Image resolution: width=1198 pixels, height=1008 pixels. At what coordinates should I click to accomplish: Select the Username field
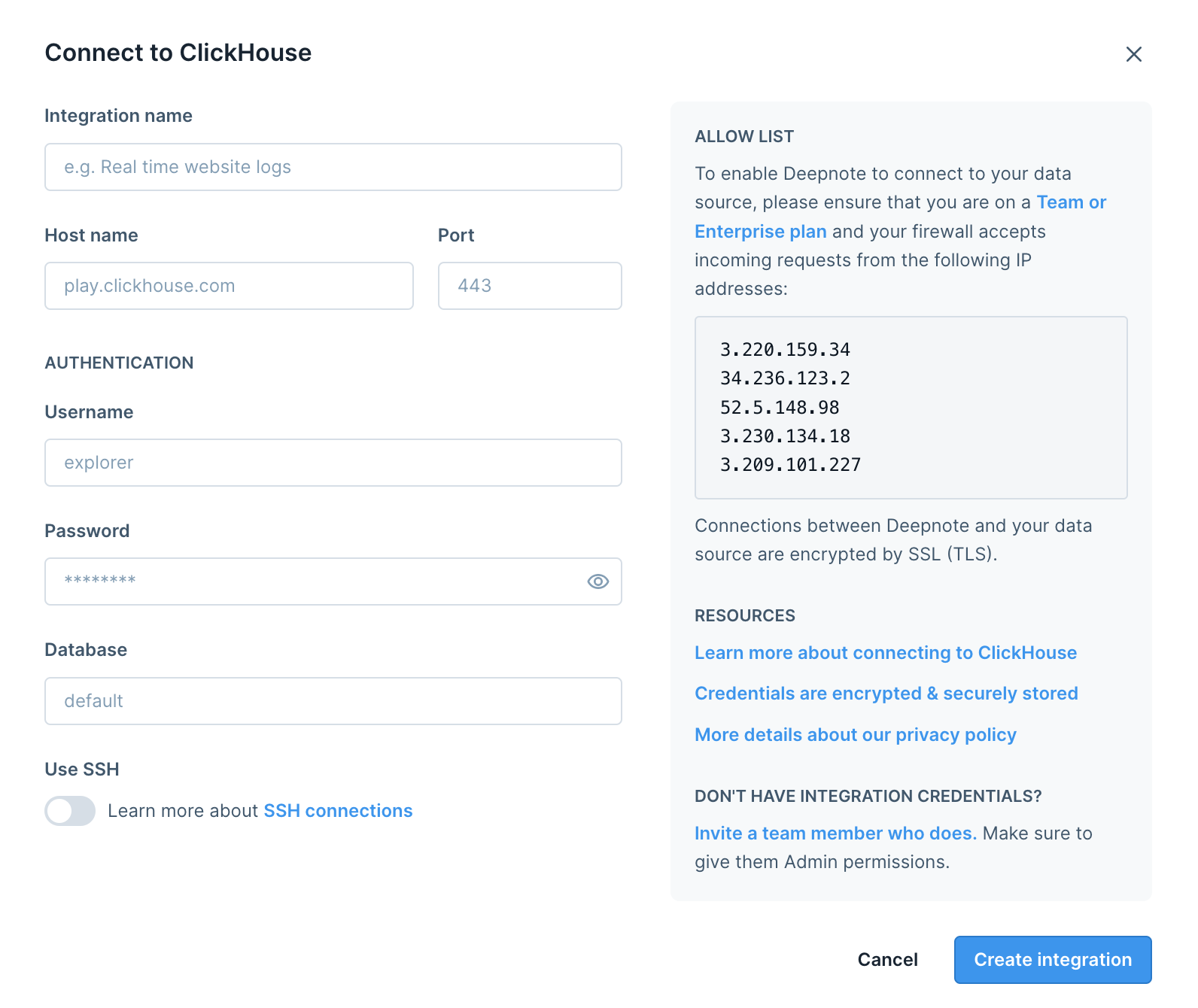click(333, 463)
